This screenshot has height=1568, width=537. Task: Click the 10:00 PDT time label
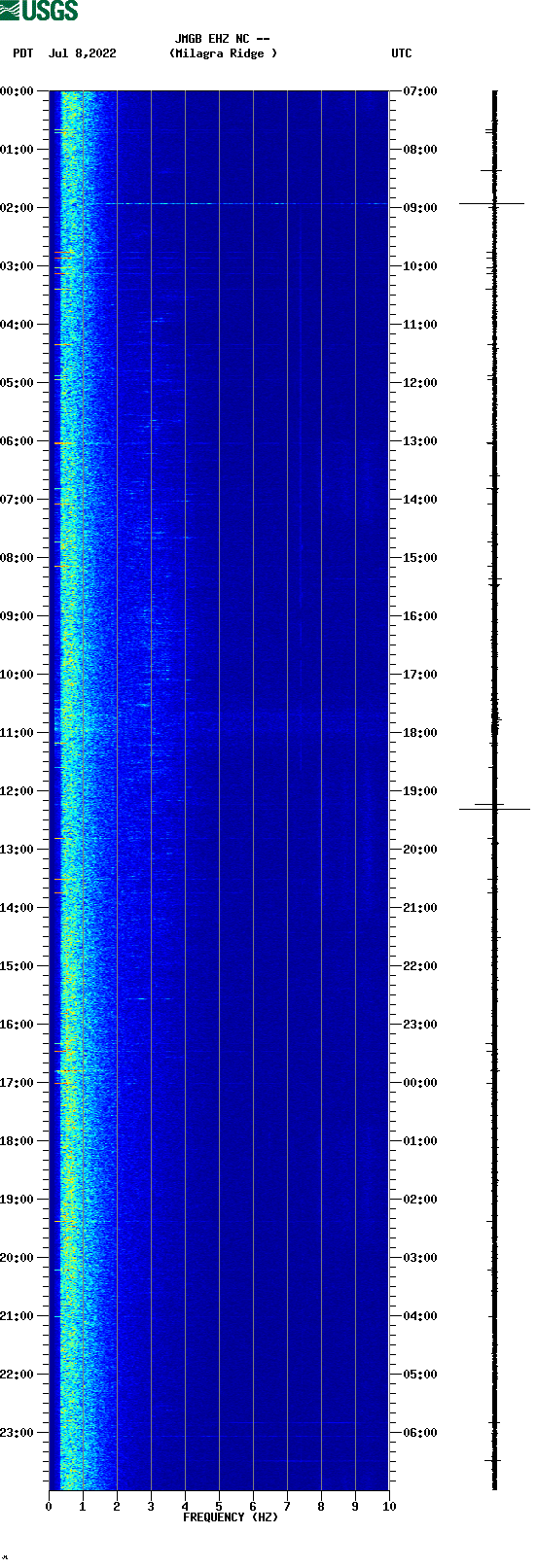[18, 675]
